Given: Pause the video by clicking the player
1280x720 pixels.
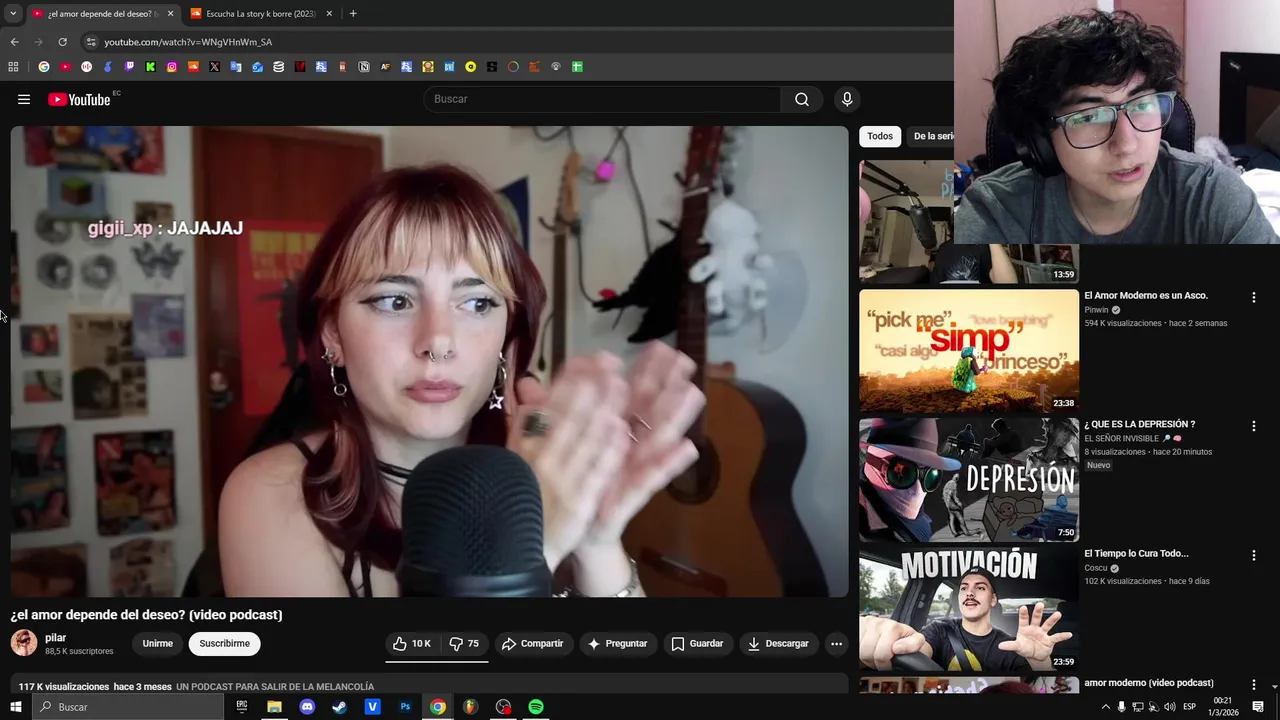Looking at the screenshot, I should click(x=429, y=361).
